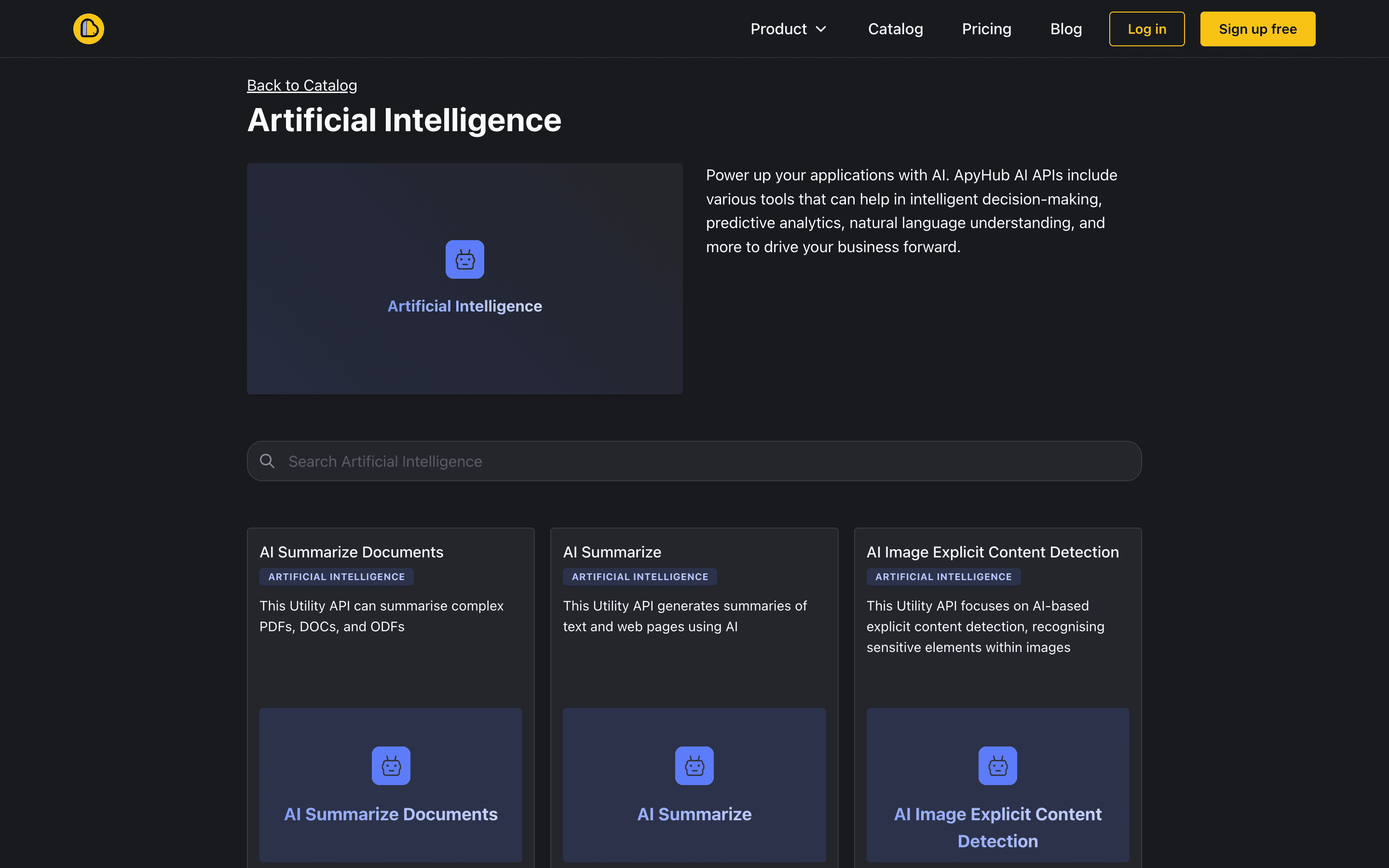The width and height of the screenshot is (1389, 868).
Task: Open AI Image Explicit Content Detection title
Action: pos(993,552)
